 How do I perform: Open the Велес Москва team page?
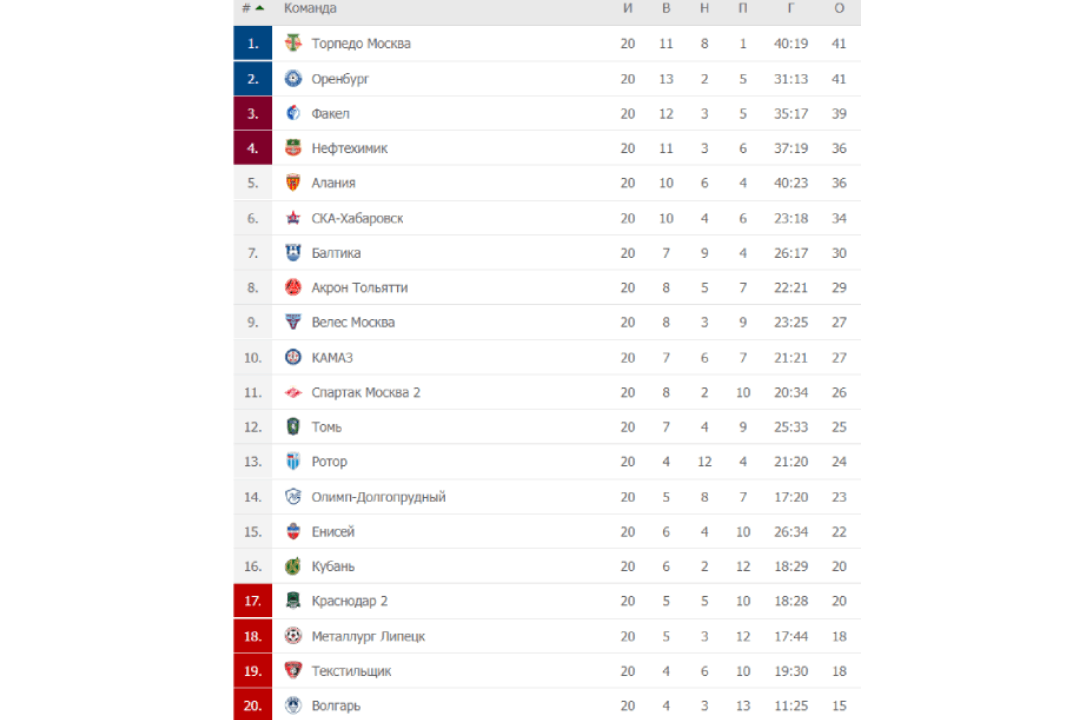click(353, 322)
